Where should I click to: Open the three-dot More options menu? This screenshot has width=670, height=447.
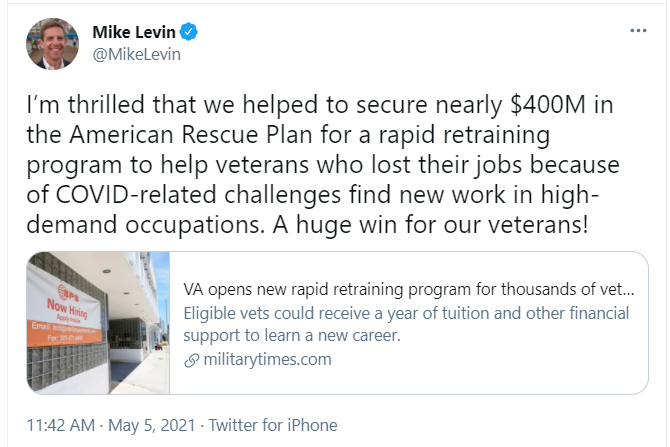click(638, 31)
